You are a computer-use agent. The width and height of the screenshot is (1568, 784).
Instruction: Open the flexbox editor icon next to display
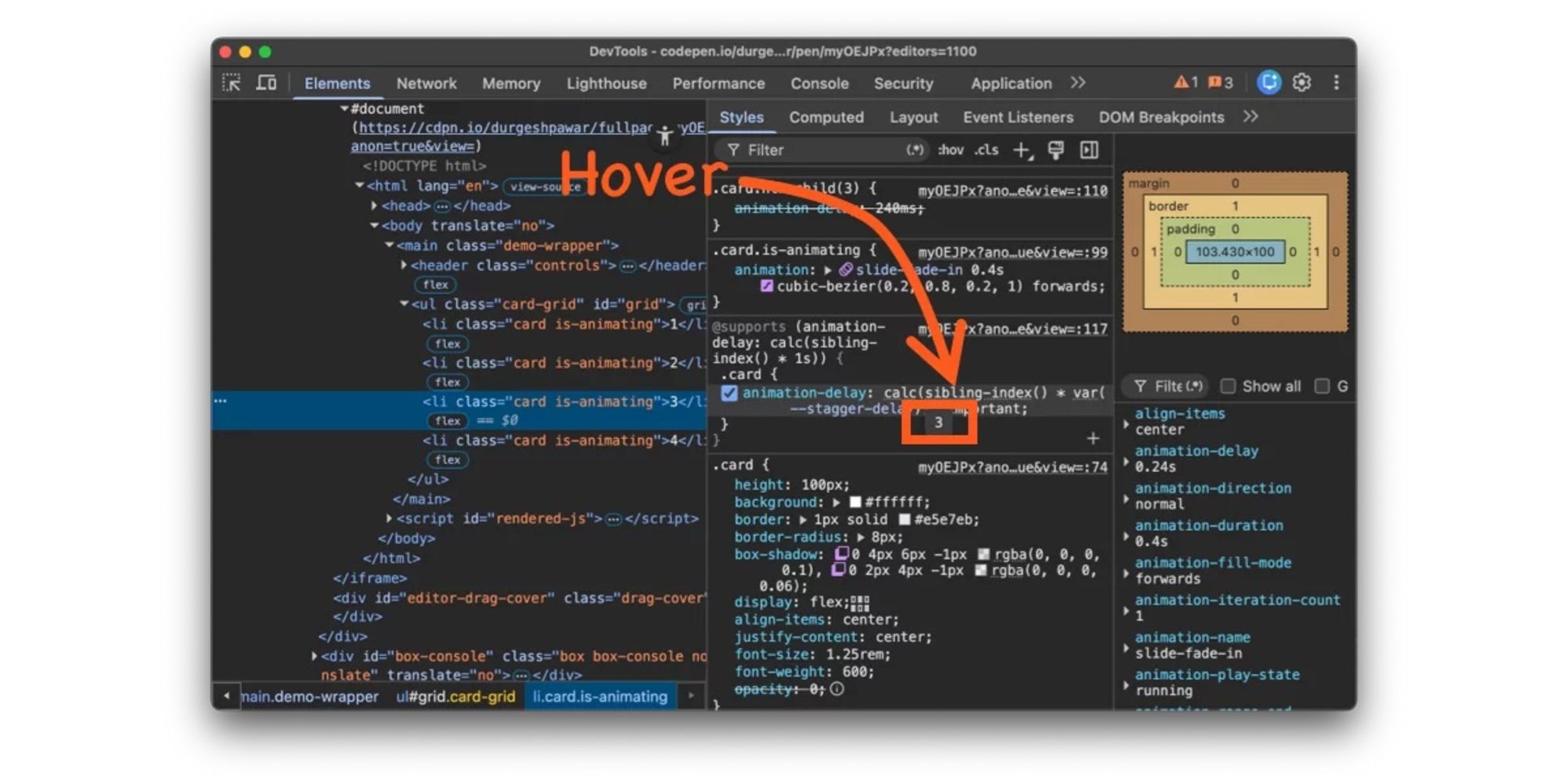coord(860,603)
